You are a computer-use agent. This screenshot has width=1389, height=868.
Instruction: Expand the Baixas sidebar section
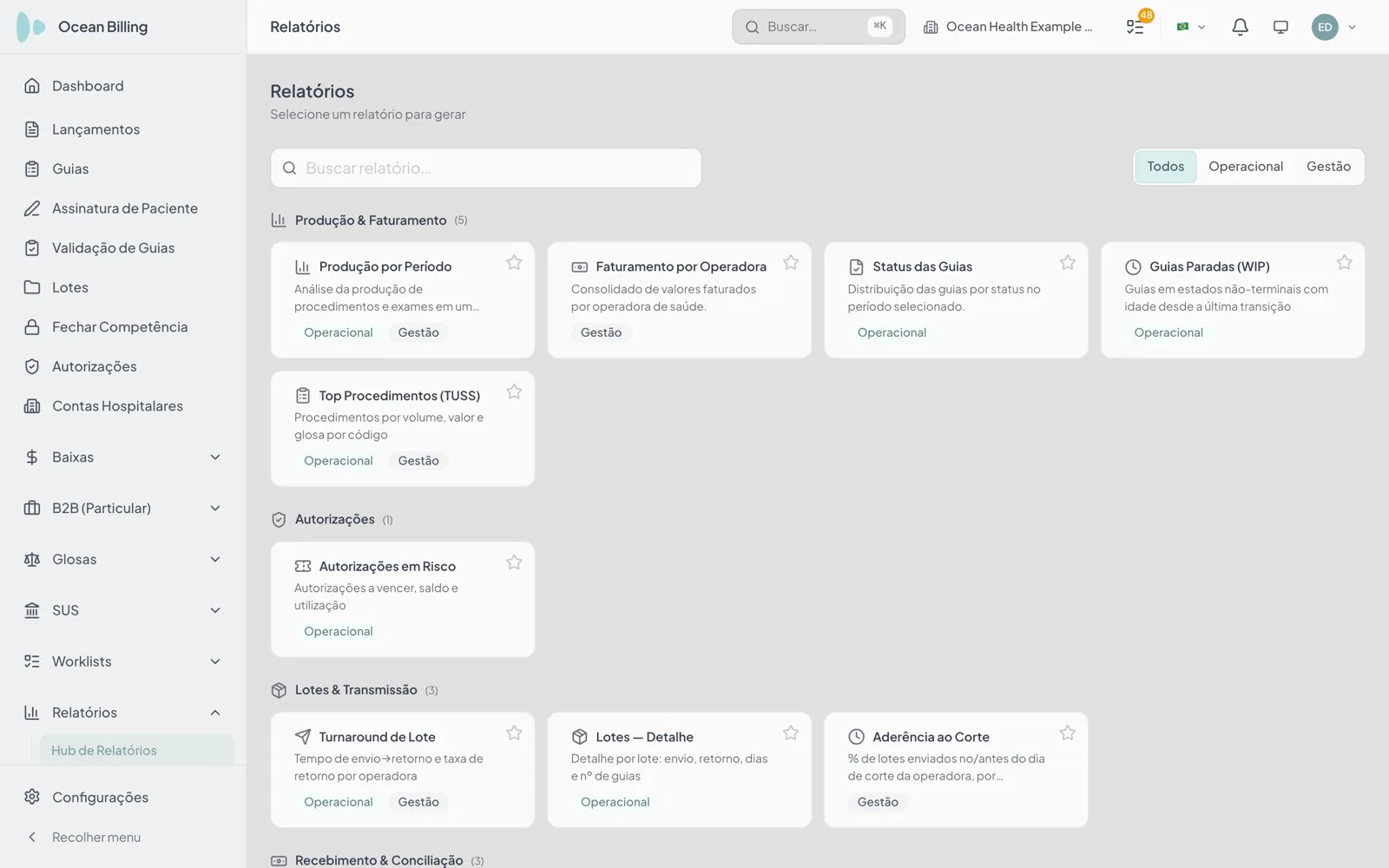(x=123, y=457)
